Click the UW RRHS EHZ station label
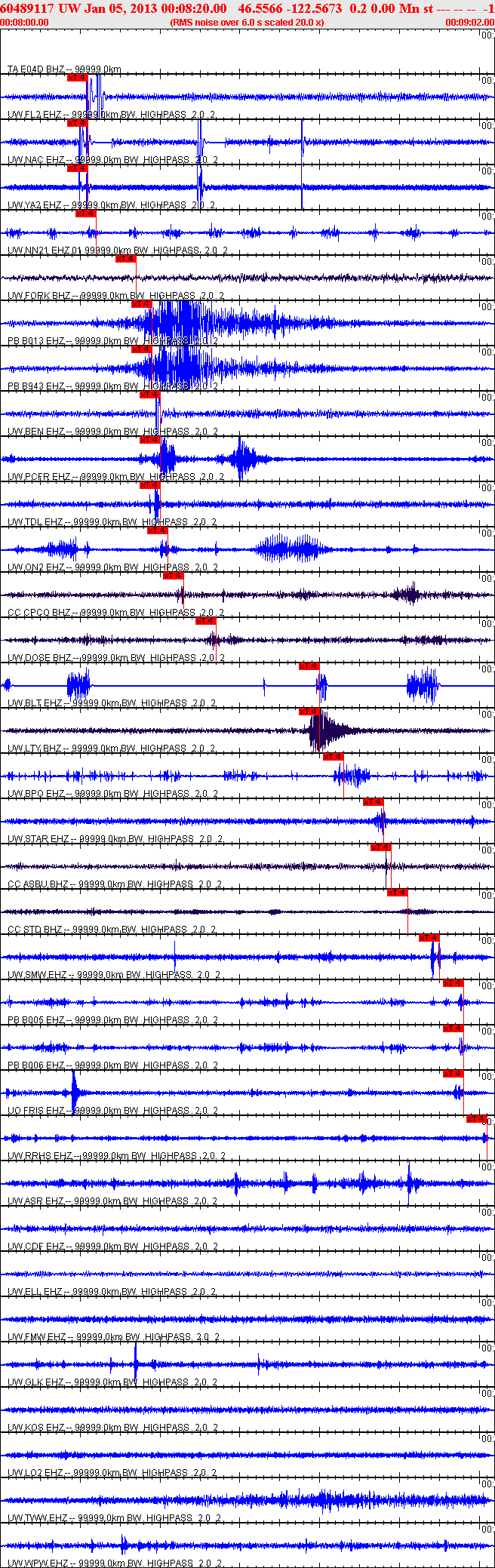Screen dimensions: 495x1568 tap(40, 1156)
